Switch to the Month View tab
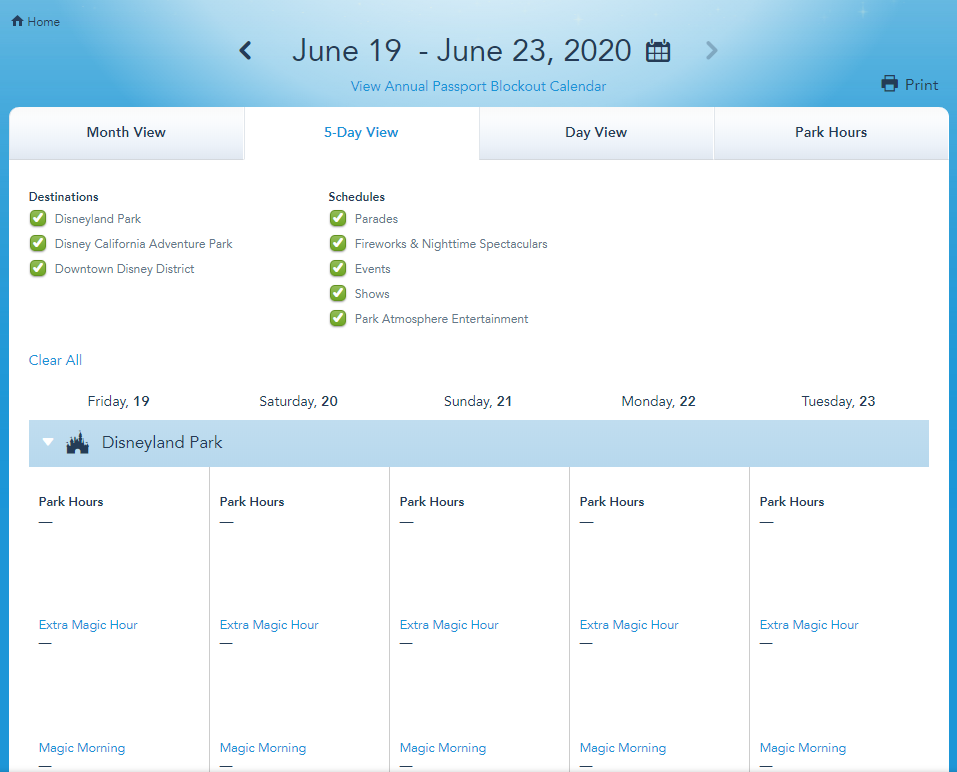The image size is (957, 772). click(x=126, y=133)
